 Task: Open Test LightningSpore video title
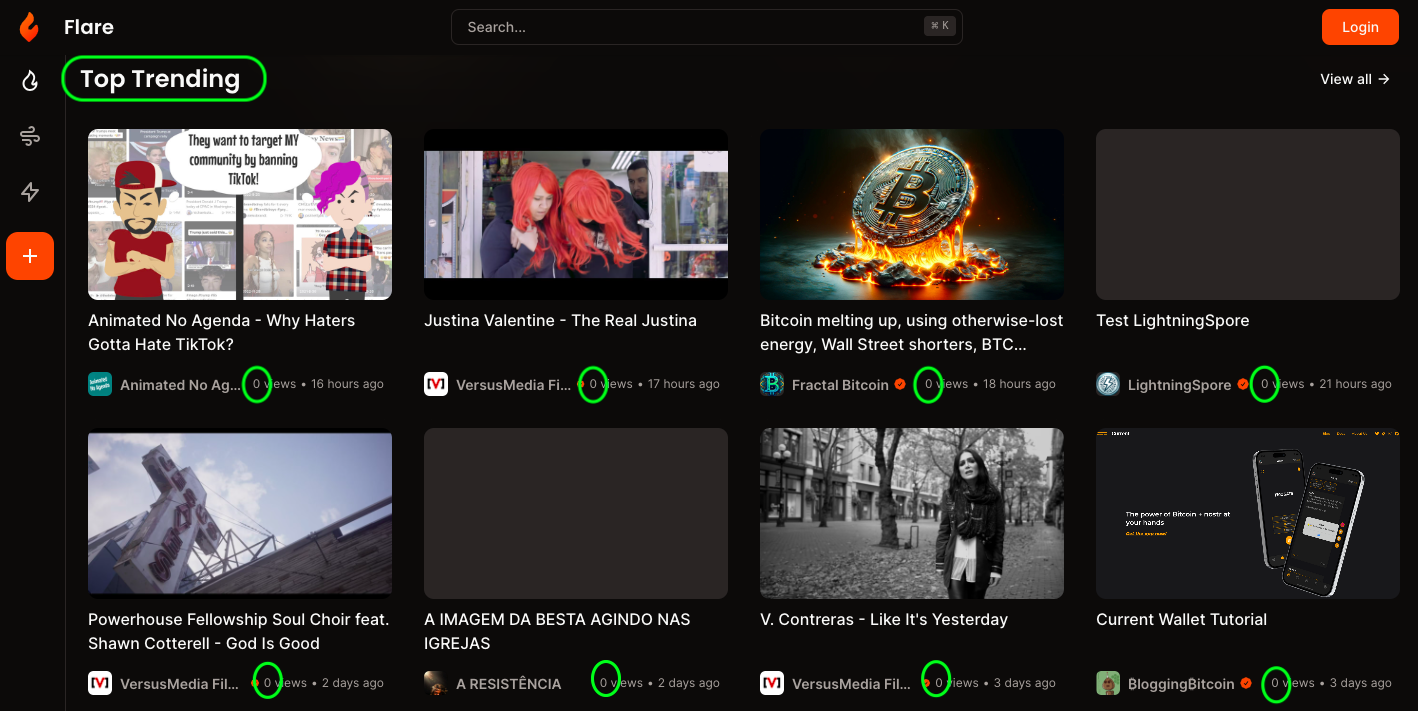[1172, 320]
